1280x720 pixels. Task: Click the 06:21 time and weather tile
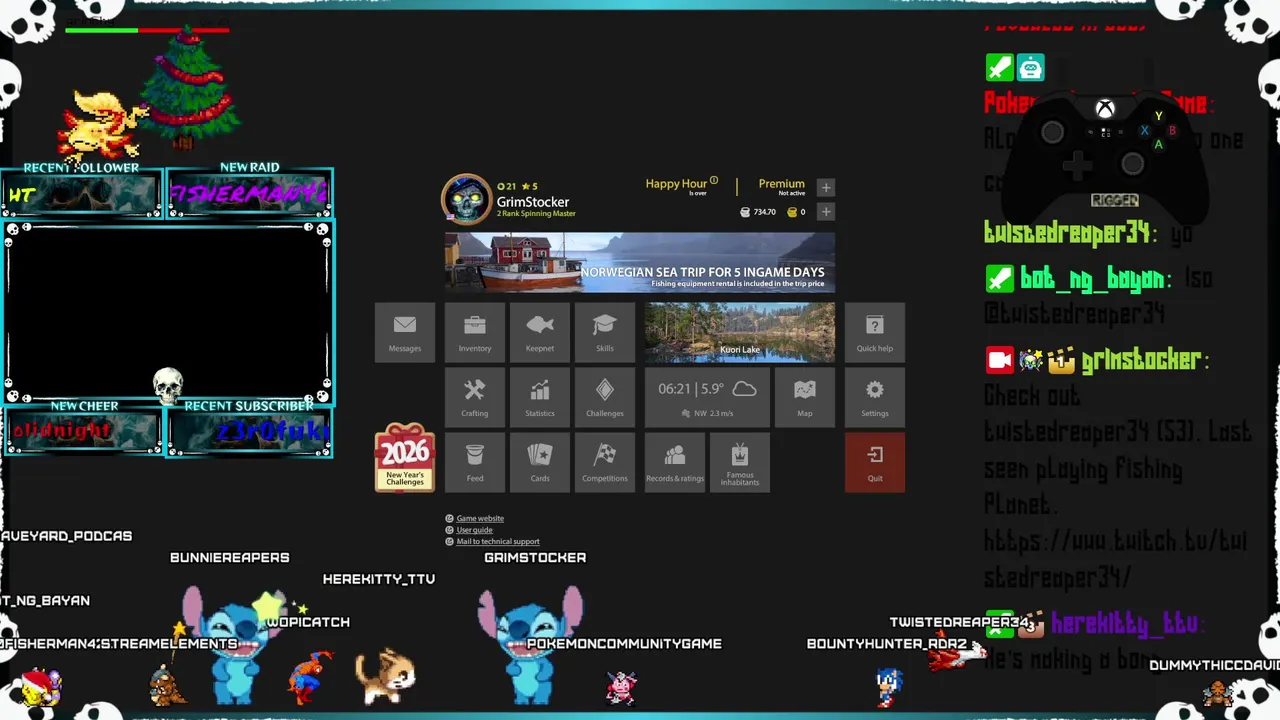pos(708,397)
